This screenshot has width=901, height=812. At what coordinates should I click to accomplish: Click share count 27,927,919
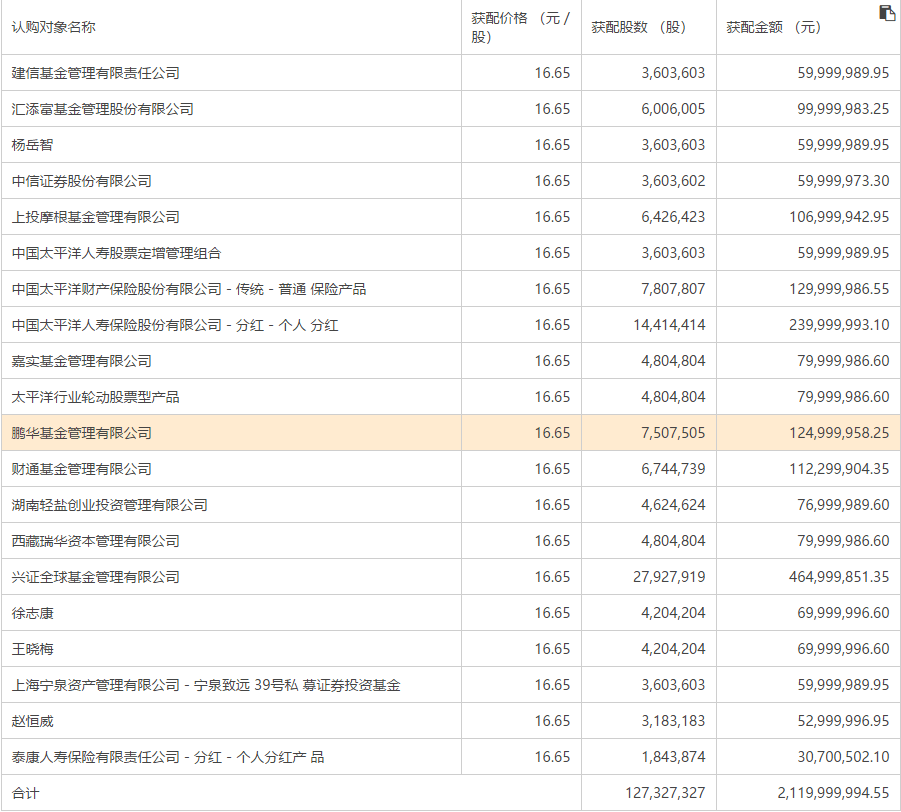click(x=669, y=577)
